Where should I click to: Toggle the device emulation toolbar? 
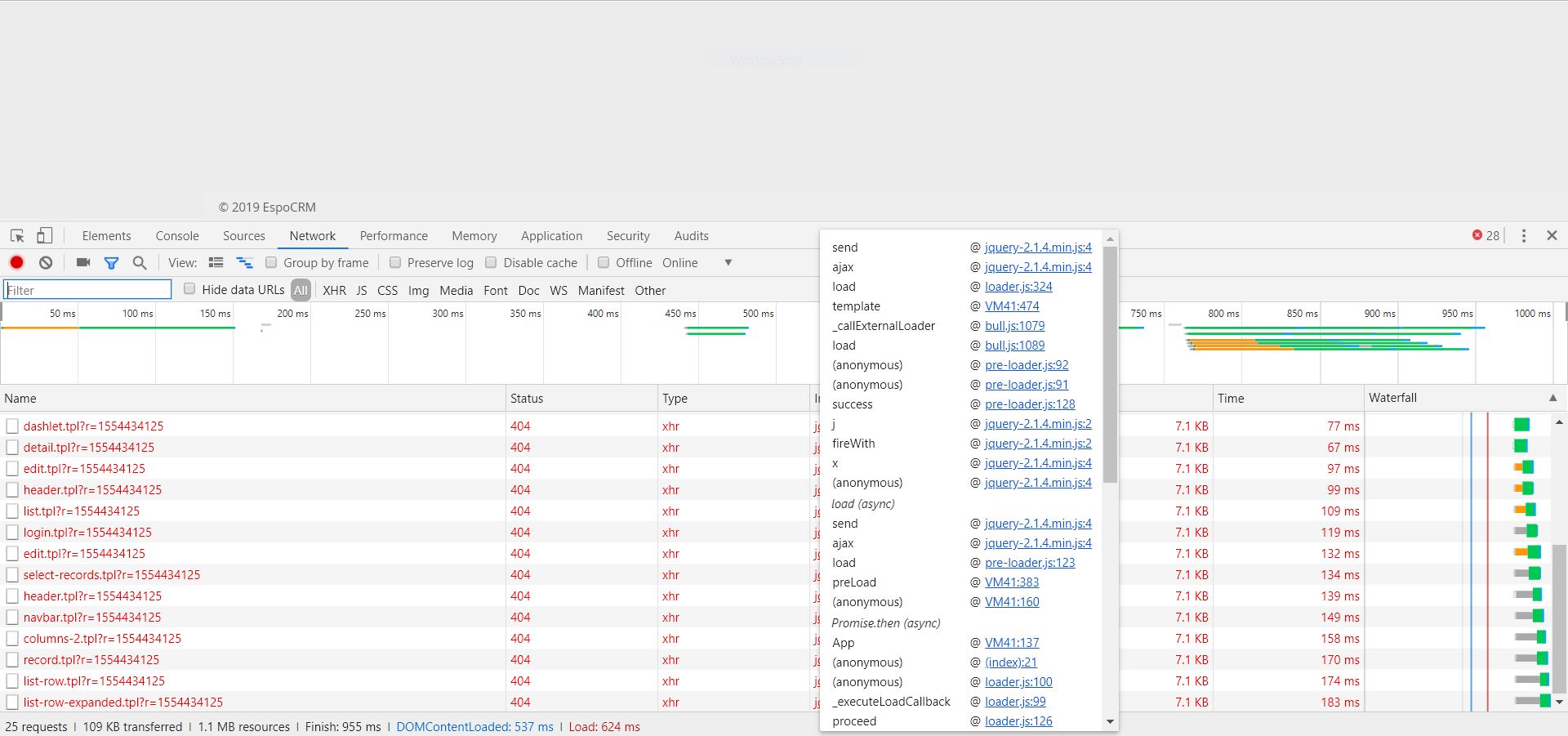[x=45, y=235]
